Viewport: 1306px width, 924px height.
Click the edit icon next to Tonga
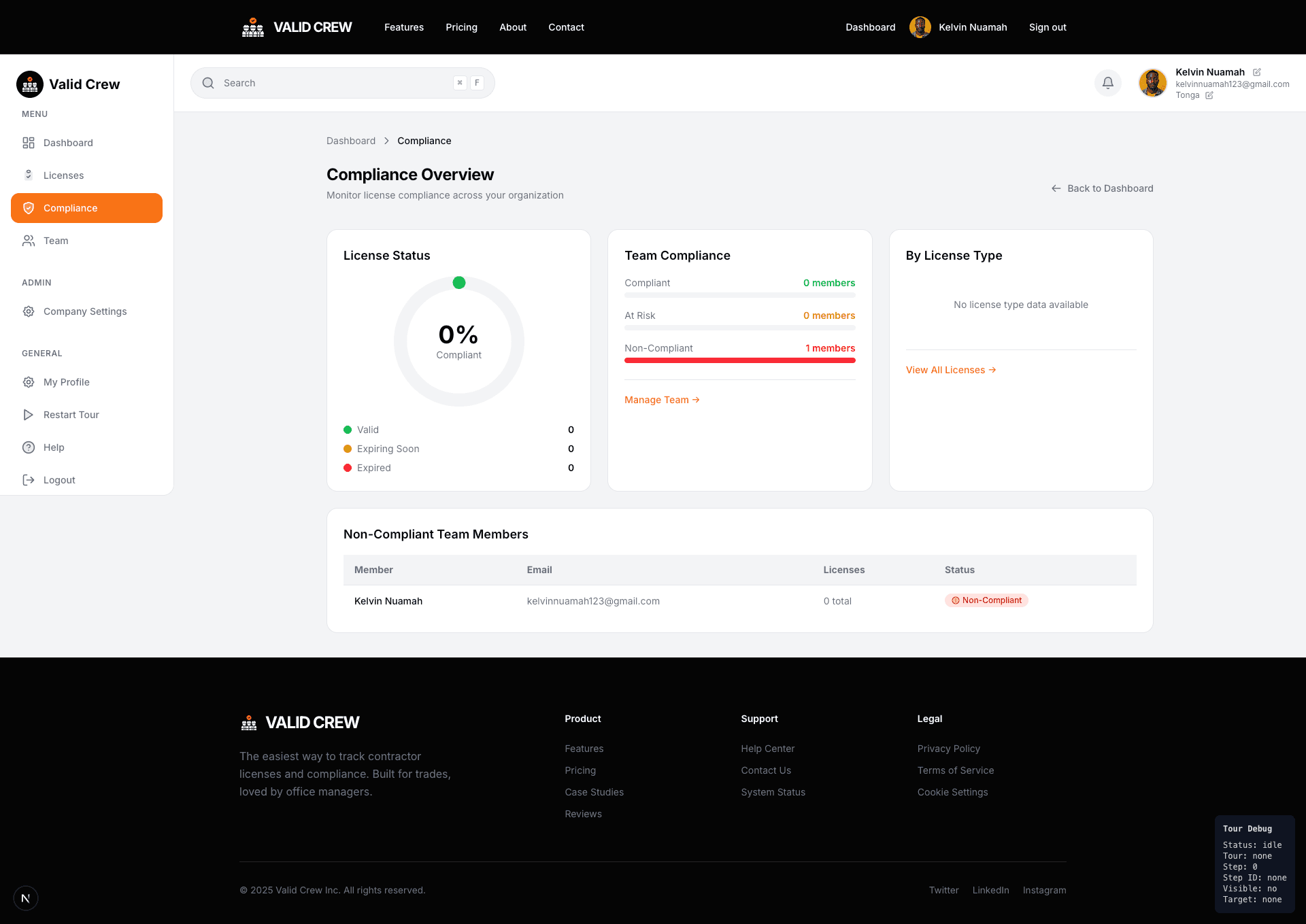[x=1209, y=96]
